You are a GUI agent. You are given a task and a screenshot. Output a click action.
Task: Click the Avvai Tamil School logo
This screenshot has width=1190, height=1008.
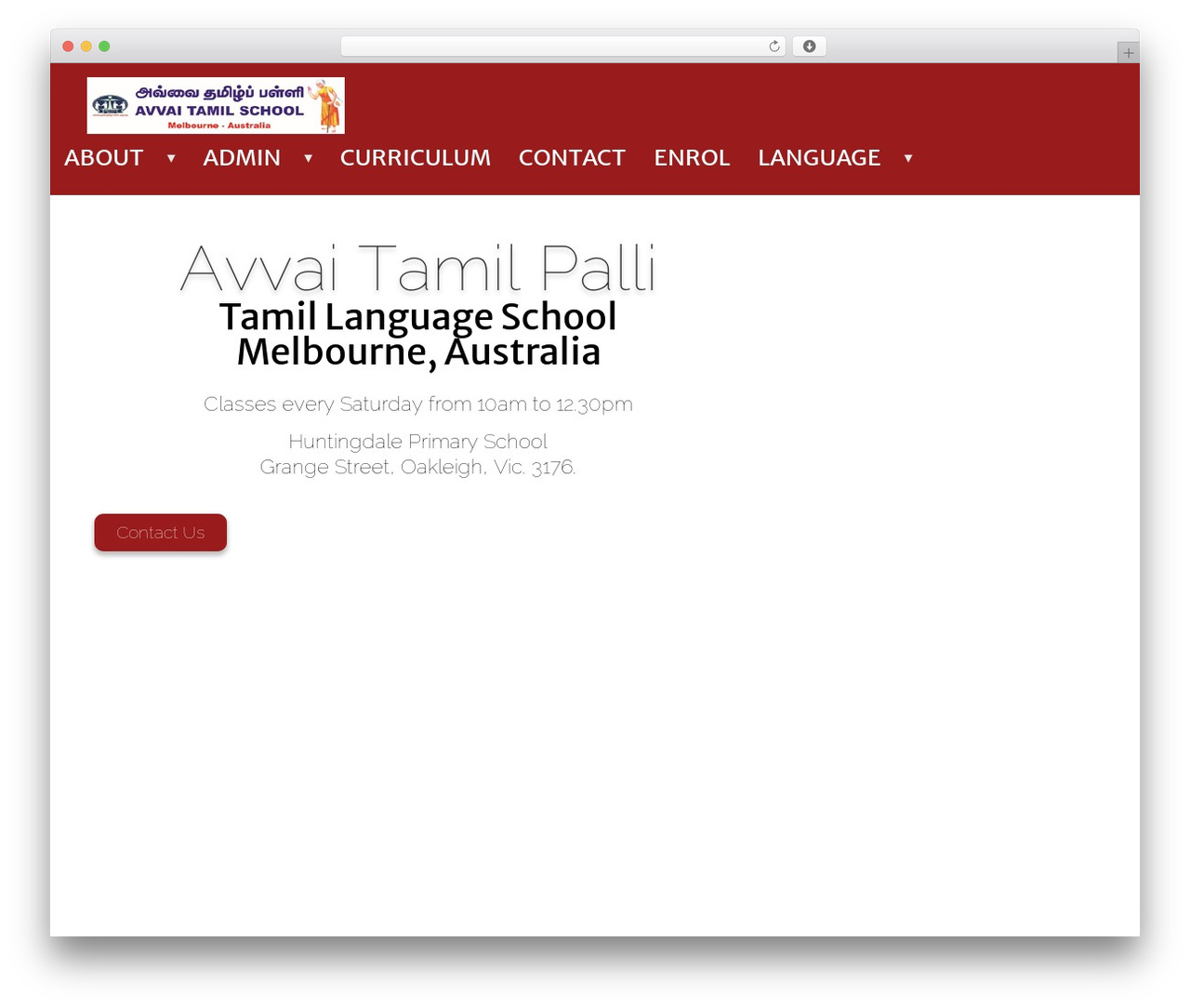coord(216,105)
